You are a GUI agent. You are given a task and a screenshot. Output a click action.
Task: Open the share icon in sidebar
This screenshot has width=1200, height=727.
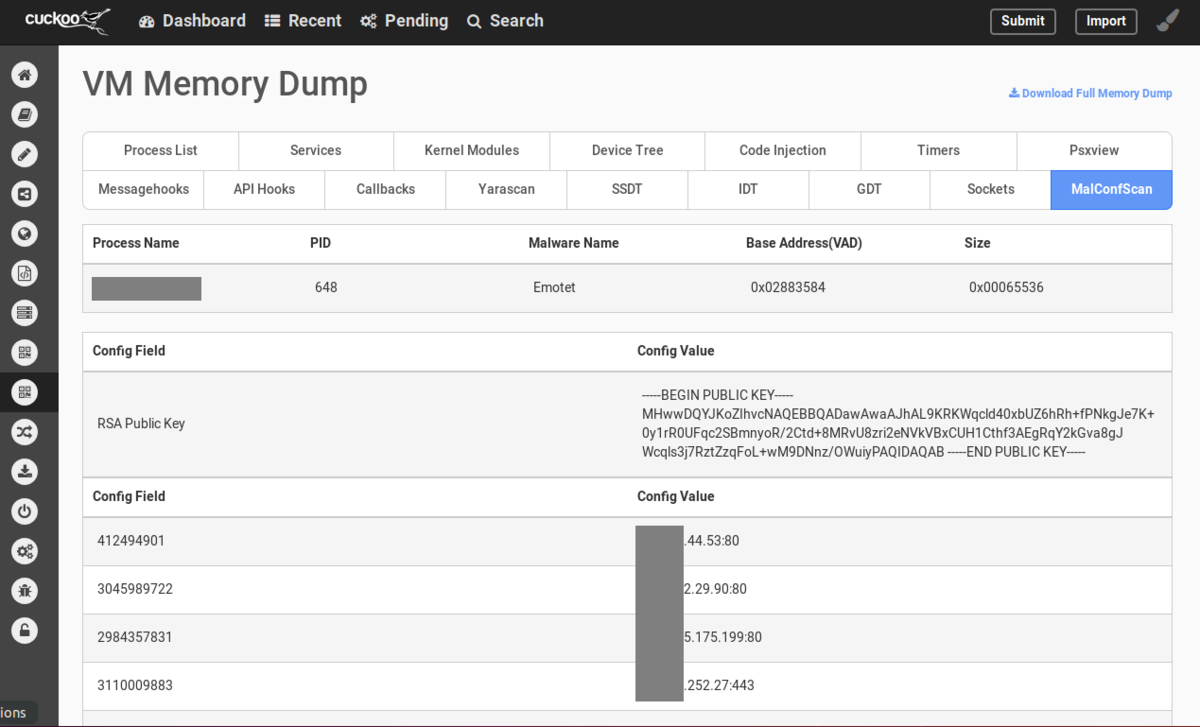tap(25, 194)
